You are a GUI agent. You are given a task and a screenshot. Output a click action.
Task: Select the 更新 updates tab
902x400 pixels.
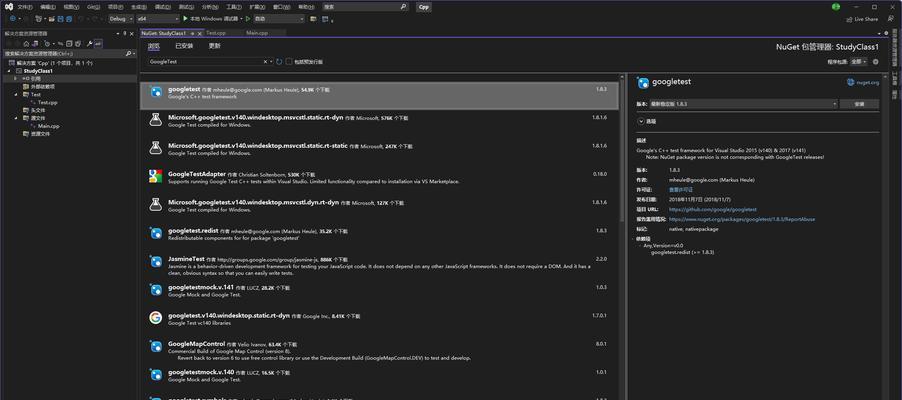(215, 46)
